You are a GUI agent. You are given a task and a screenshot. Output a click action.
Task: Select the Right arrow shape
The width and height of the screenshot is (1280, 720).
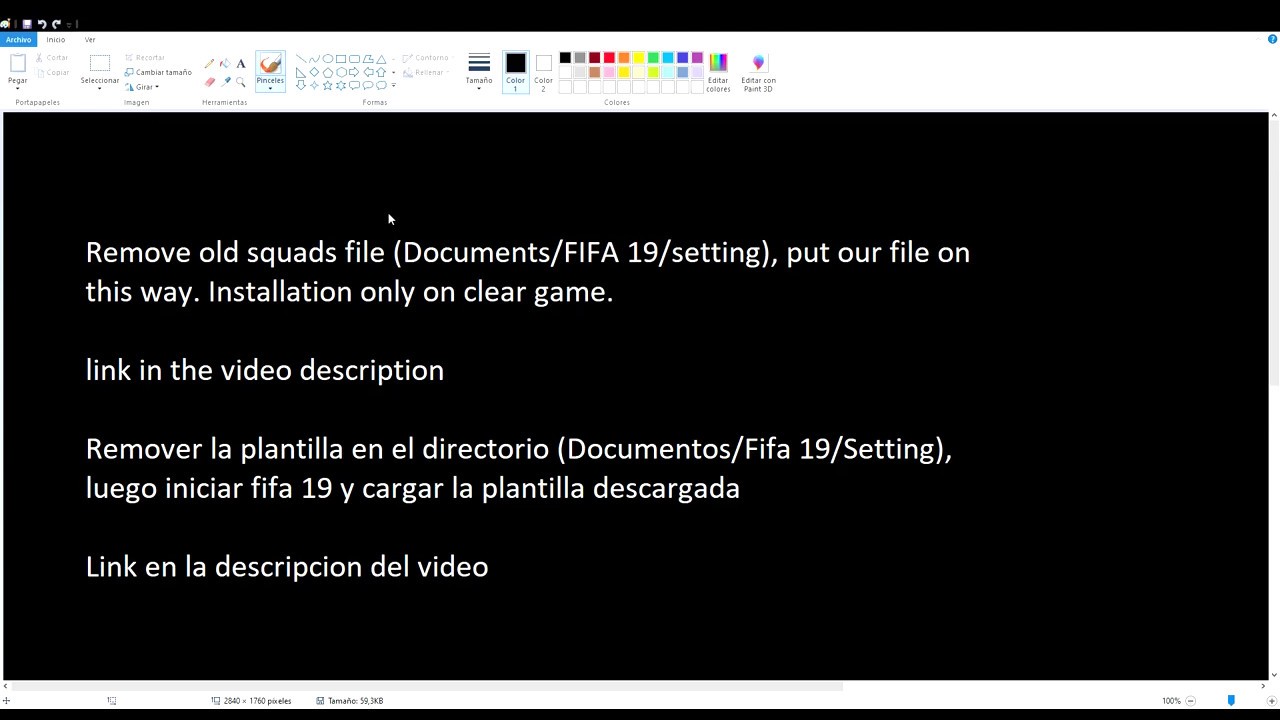pyautogui.click(x=354, y=72)
